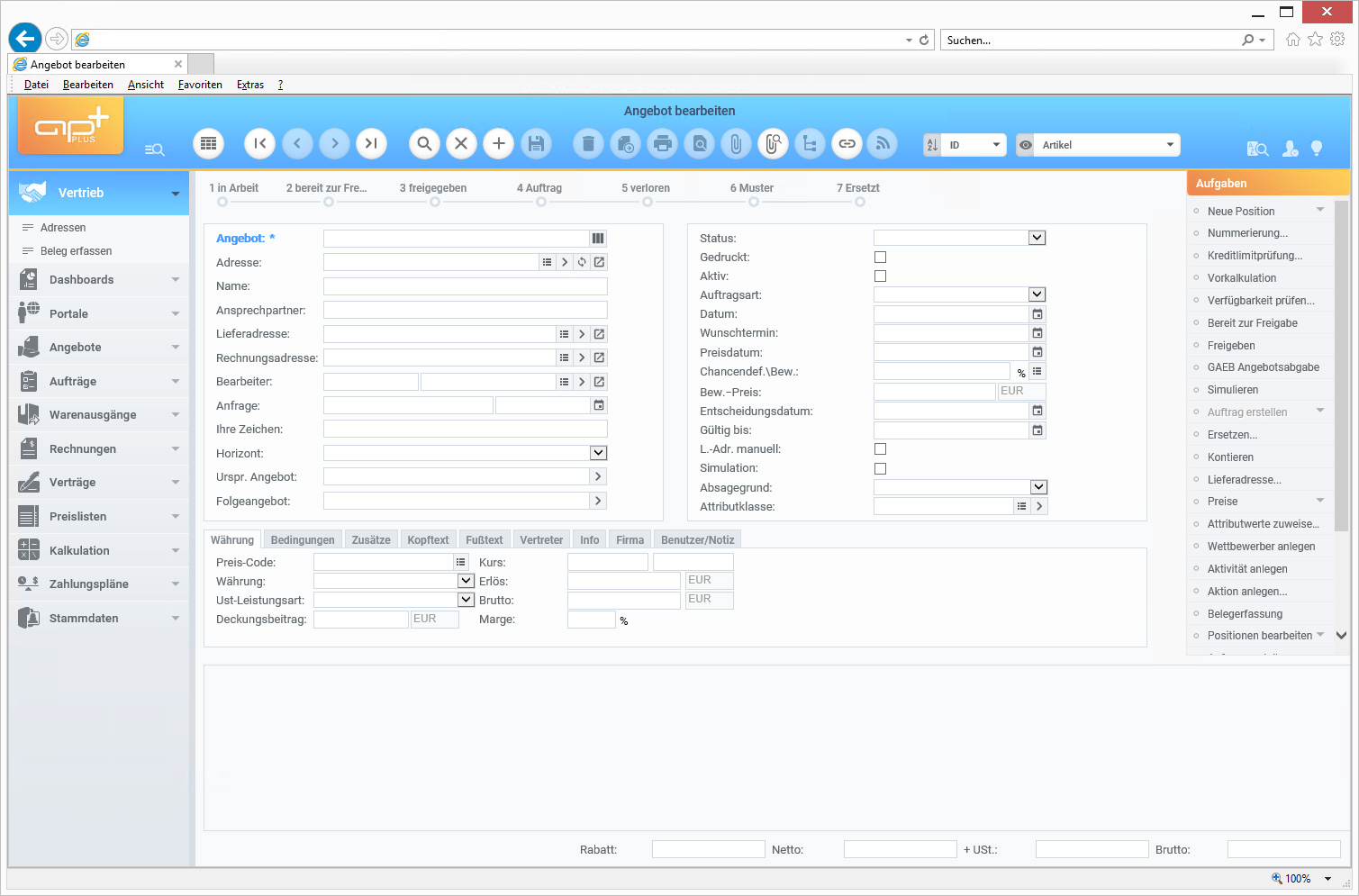Image resolution: width=1359 pixels, height=896 pixels.
Task: Click the plus icon to add new record
Action: 498,144
